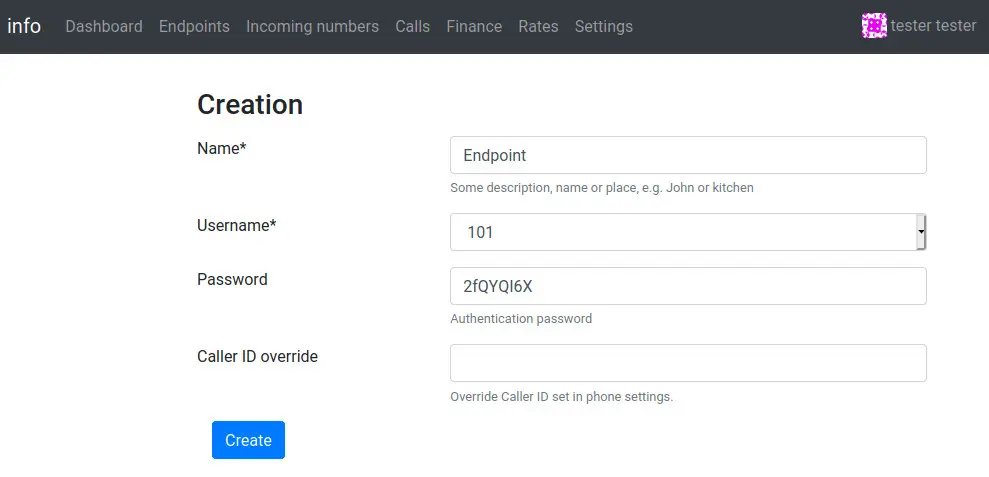Click the info brand logo
Viewport: 989px width, 477px height.
coord(24,26)
